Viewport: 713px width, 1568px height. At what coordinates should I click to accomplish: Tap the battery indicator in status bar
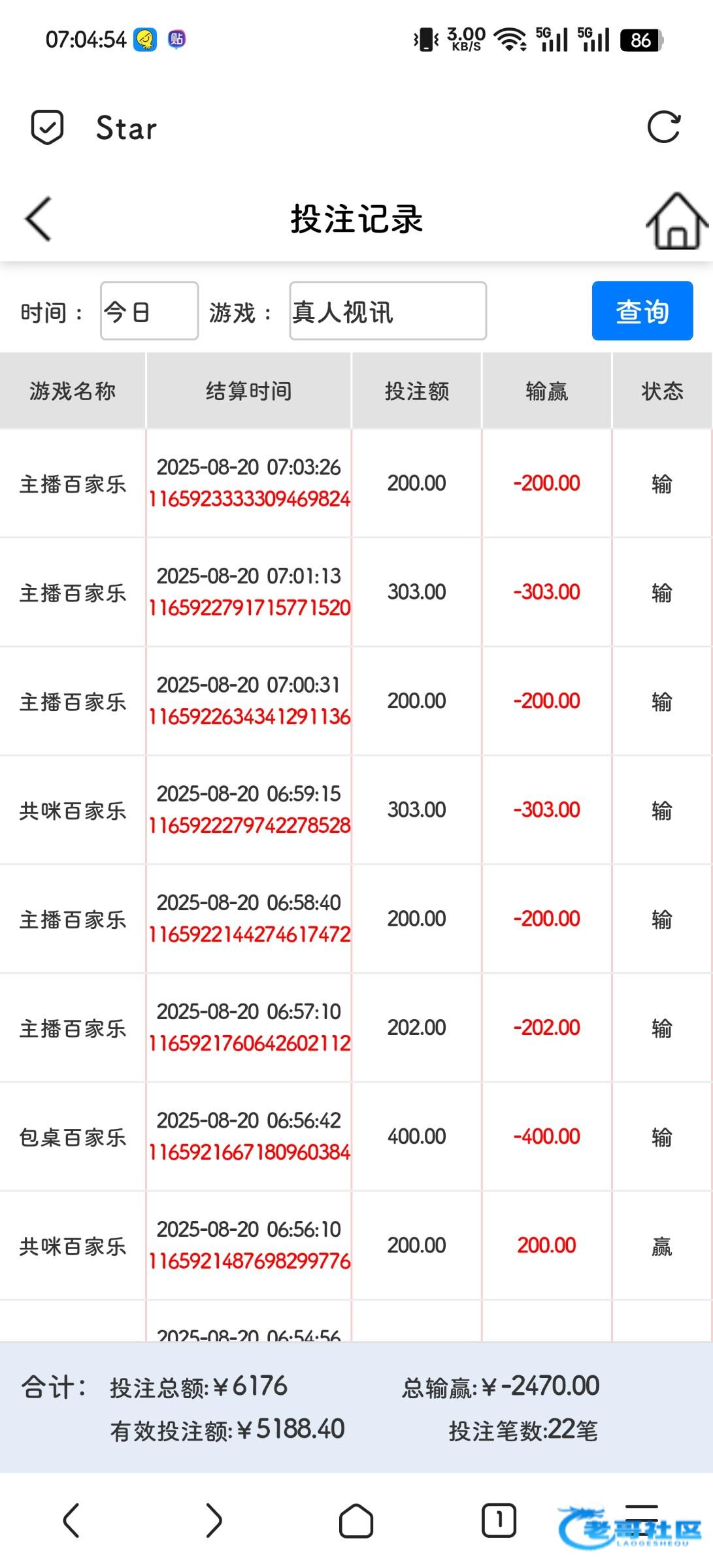coord(642,41)
